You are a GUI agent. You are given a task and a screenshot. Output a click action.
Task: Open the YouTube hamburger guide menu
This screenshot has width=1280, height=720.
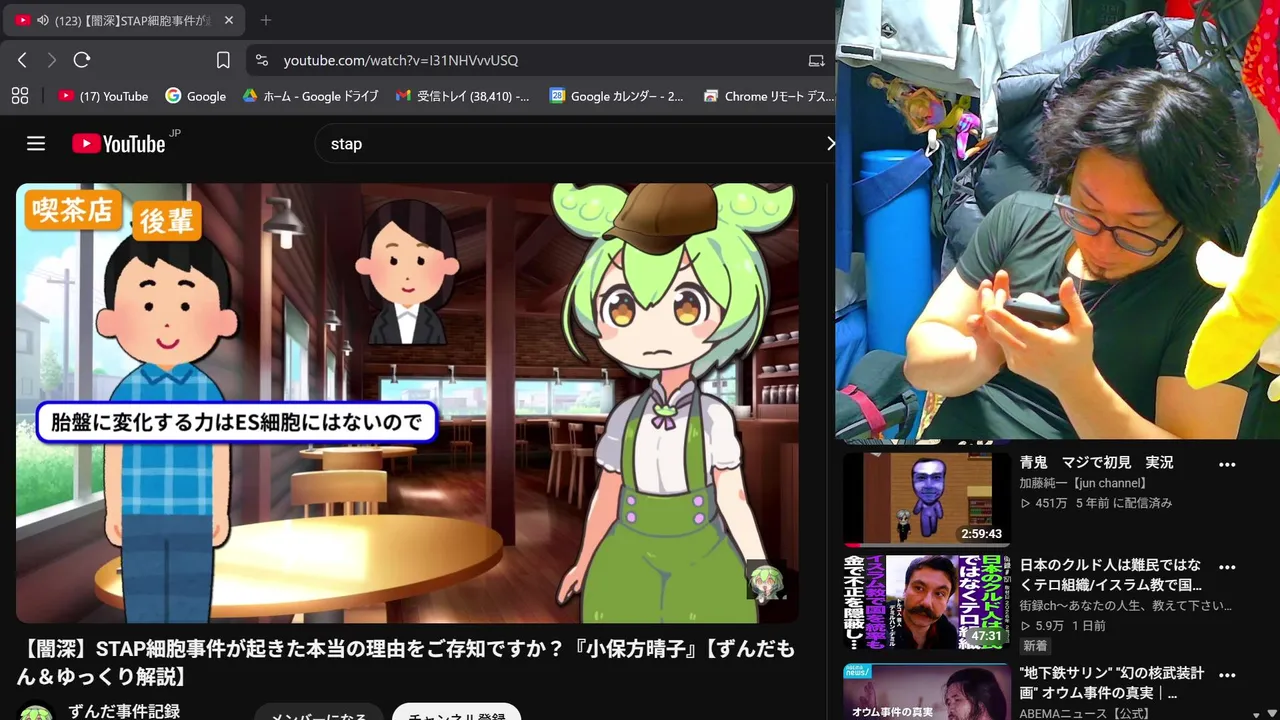coord(36,144)
